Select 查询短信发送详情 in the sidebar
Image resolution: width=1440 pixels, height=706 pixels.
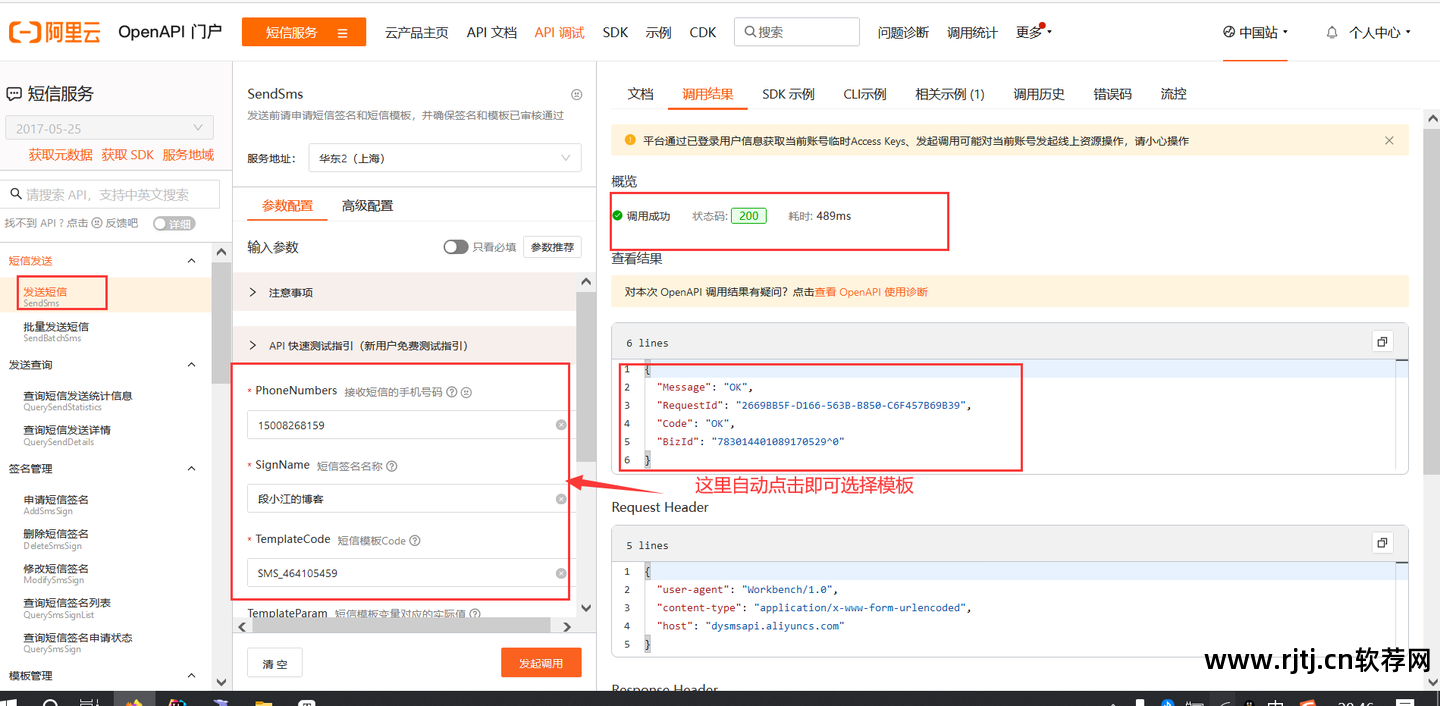[67, 435]
